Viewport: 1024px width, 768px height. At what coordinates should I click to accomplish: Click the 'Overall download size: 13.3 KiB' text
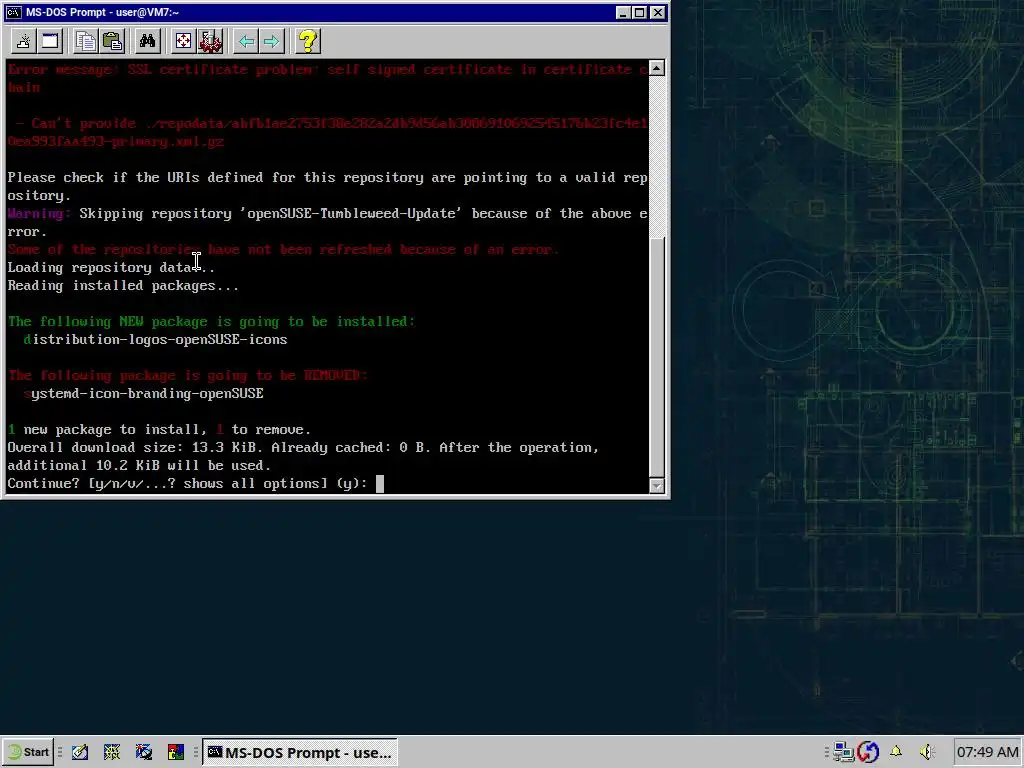[135, 448]
